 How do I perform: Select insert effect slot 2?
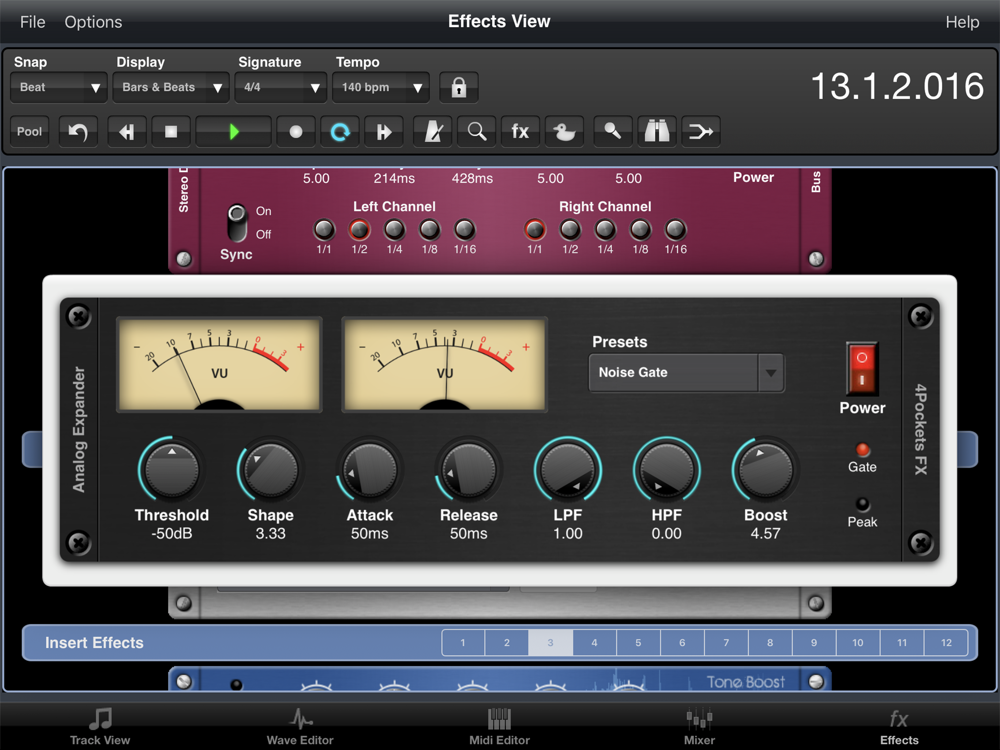pyautogui.click(x=507, y=643)
